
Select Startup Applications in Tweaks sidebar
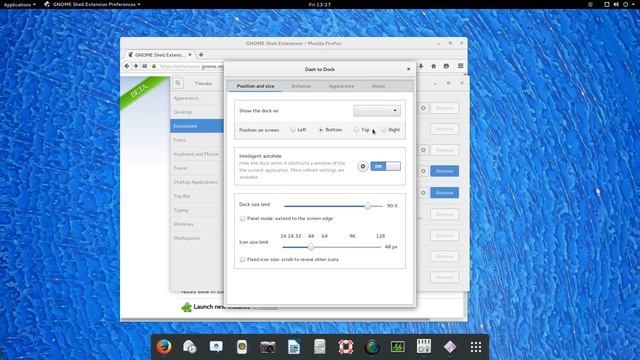197,182
